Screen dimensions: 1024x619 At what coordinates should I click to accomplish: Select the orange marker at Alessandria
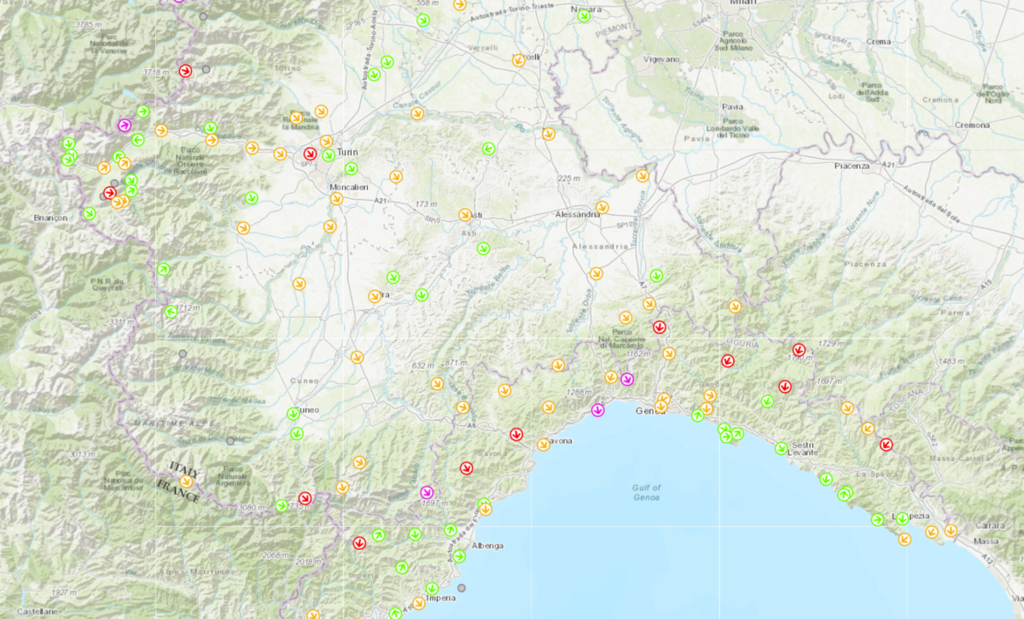point(602,208)
